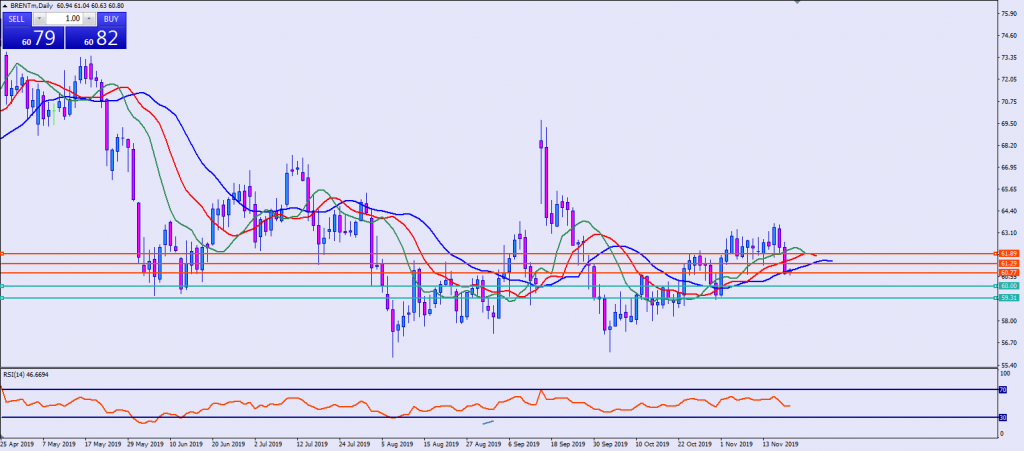Click the 13 Nov 2019 date on time axis
Viewport: 1024px width, 451px height.
[x=778, y=441]
